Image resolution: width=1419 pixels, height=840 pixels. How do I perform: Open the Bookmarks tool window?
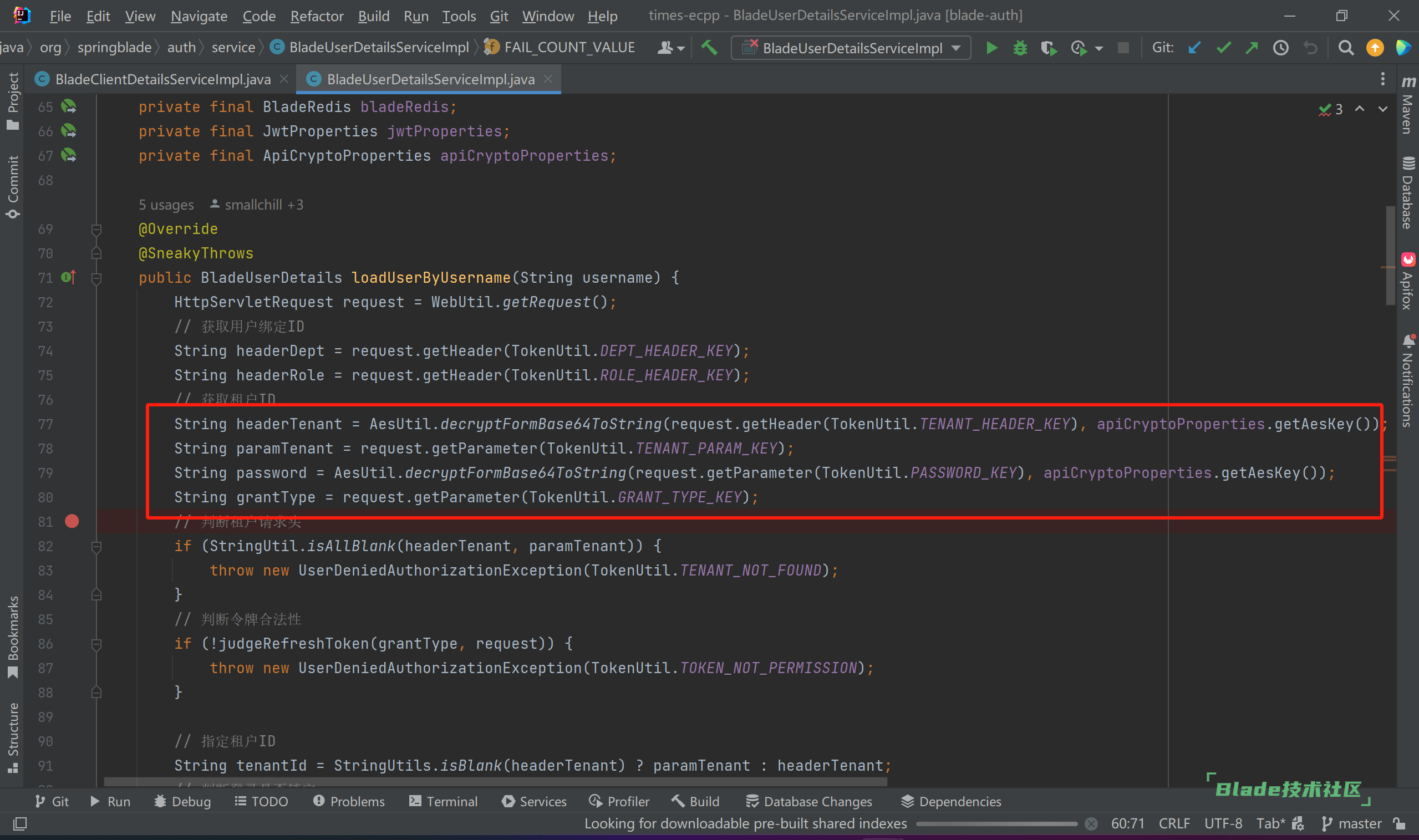(12, 637)
